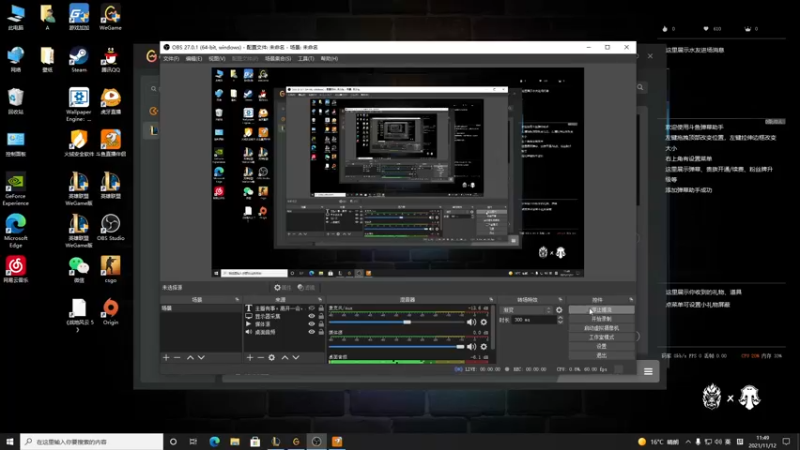Enable 工作室模式 in Controls

point(602,337)
